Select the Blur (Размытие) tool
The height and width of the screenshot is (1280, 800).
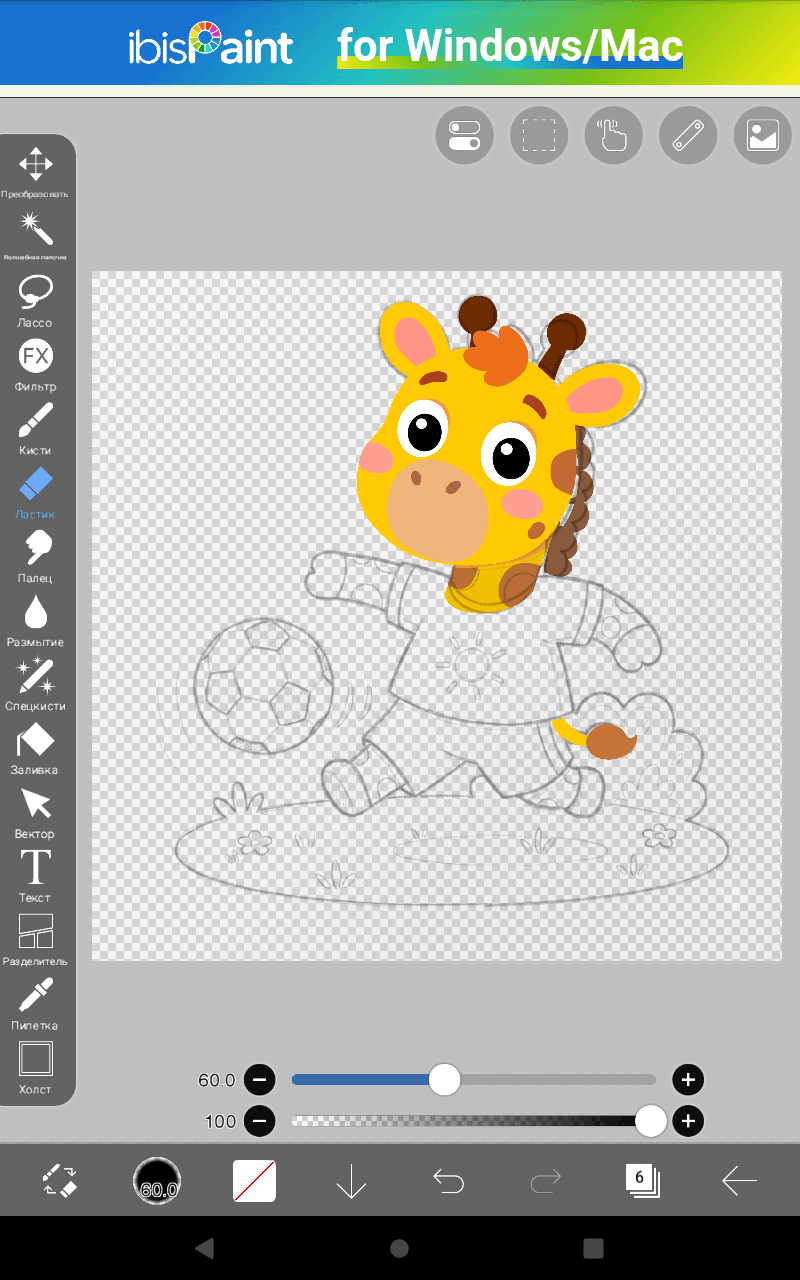click(x=36, y=620)
